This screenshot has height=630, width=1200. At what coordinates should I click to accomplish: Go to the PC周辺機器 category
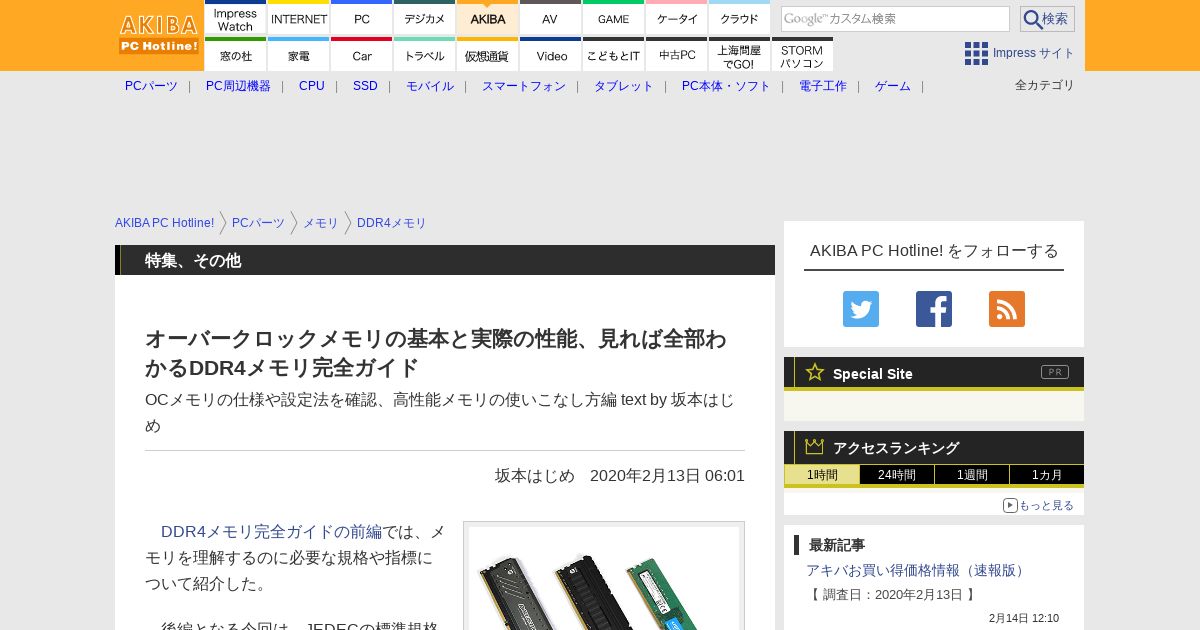coord(238,86)
